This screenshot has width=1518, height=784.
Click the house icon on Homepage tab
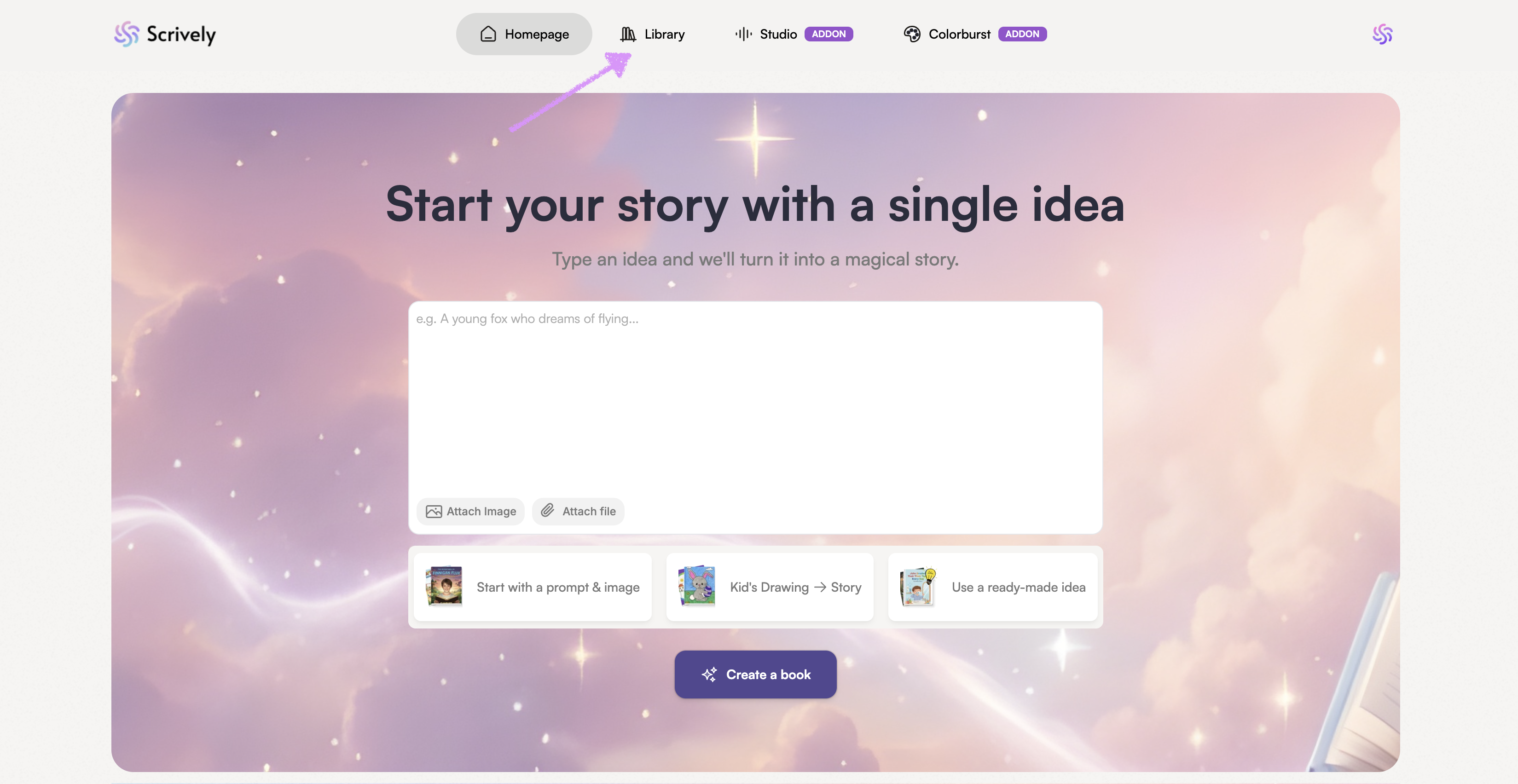[x=488, y=34]
